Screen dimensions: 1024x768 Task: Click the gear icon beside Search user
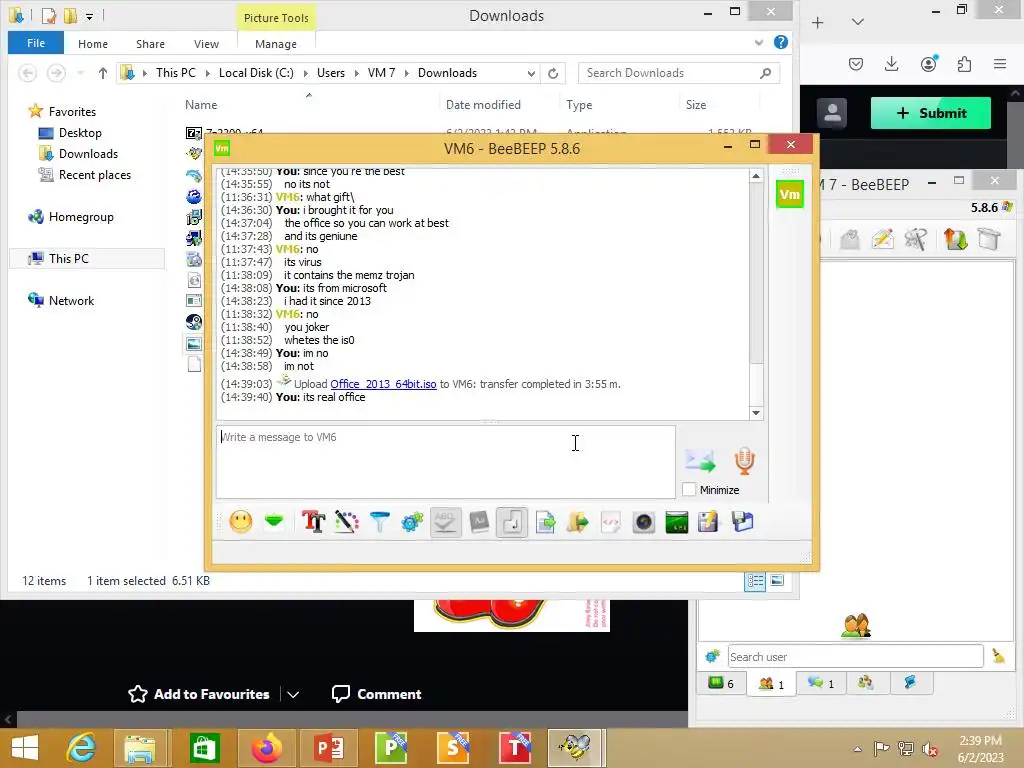tap(712, 656)
